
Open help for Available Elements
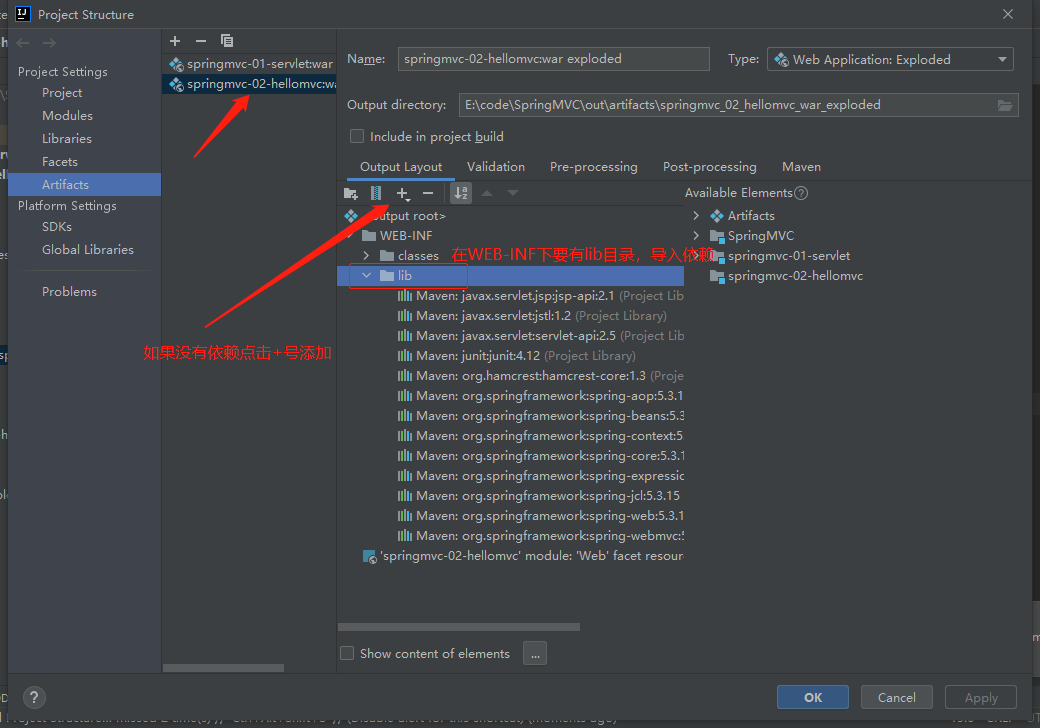pyautogui.click(x=801, y=193)
